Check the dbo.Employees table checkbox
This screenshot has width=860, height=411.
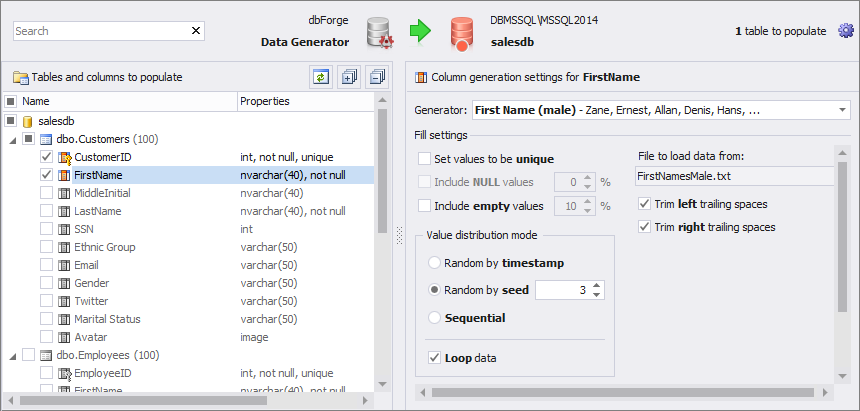click(28, 356)
